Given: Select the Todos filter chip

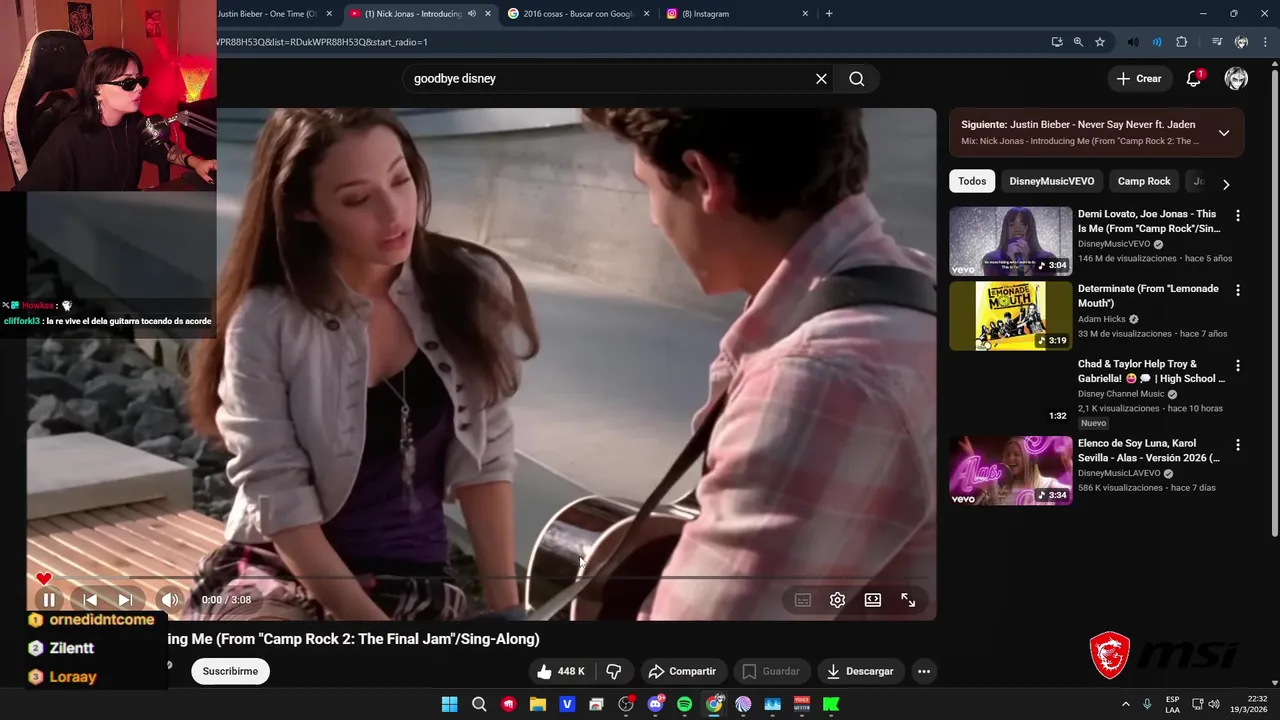Looking at the screenshot, I should [972, 181].
